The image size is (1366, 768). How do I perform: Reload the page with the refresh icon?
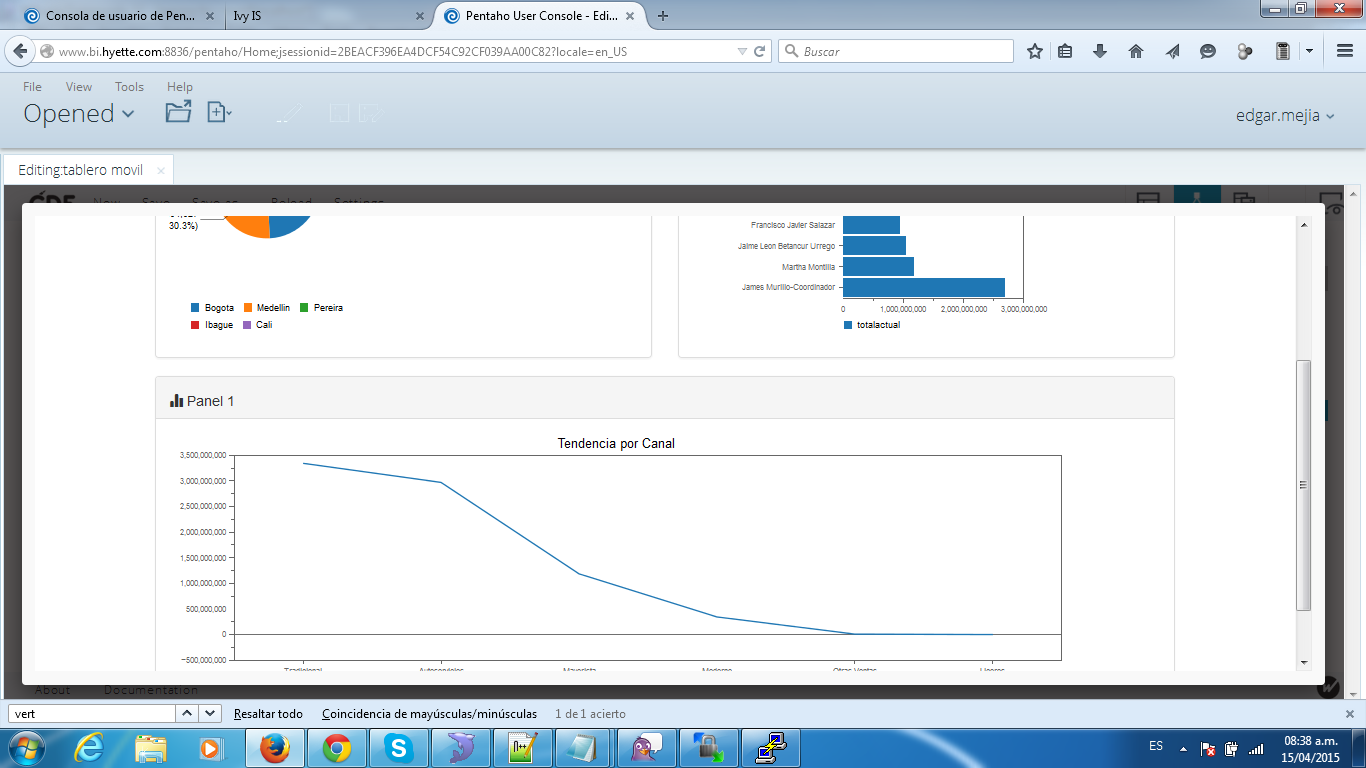(760, 51)
